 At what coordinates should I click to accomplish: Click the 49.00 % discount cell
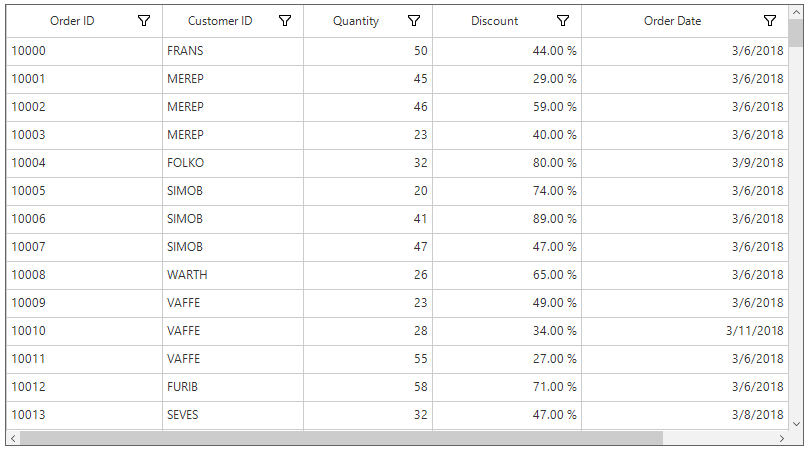click(507, 303)
